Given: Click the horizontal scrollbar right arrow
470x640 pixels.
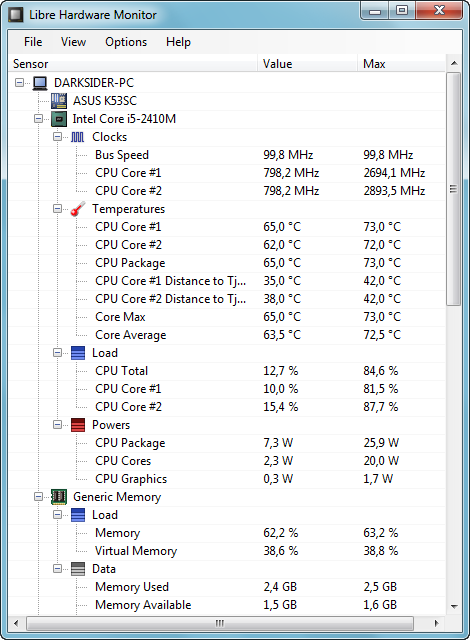Looking at the screenshot, I should (436, 623).
